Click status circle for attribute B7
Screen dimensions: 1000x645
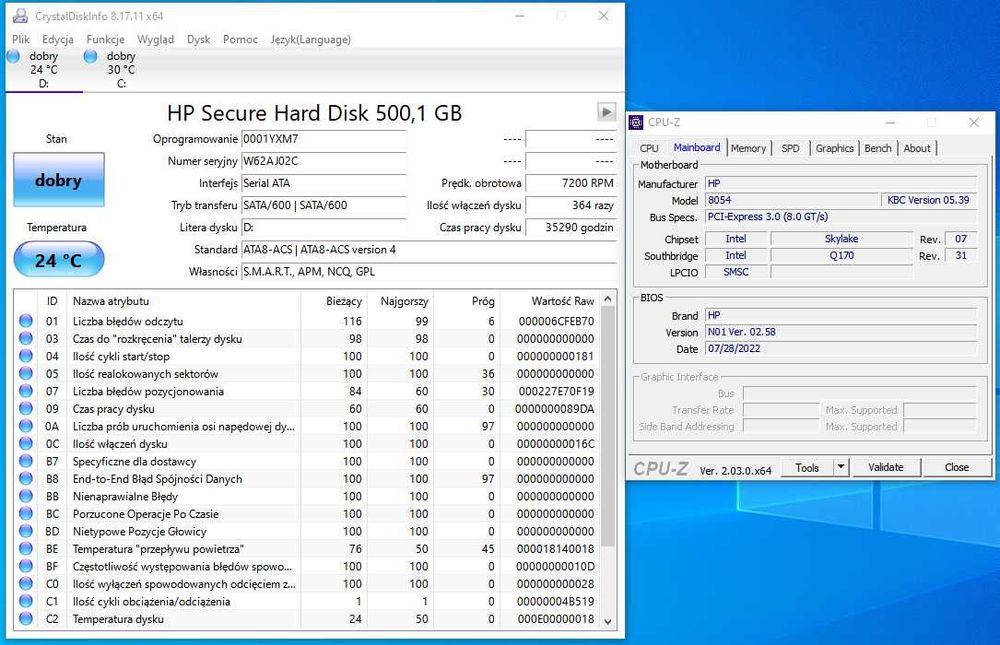click(26, 461)
